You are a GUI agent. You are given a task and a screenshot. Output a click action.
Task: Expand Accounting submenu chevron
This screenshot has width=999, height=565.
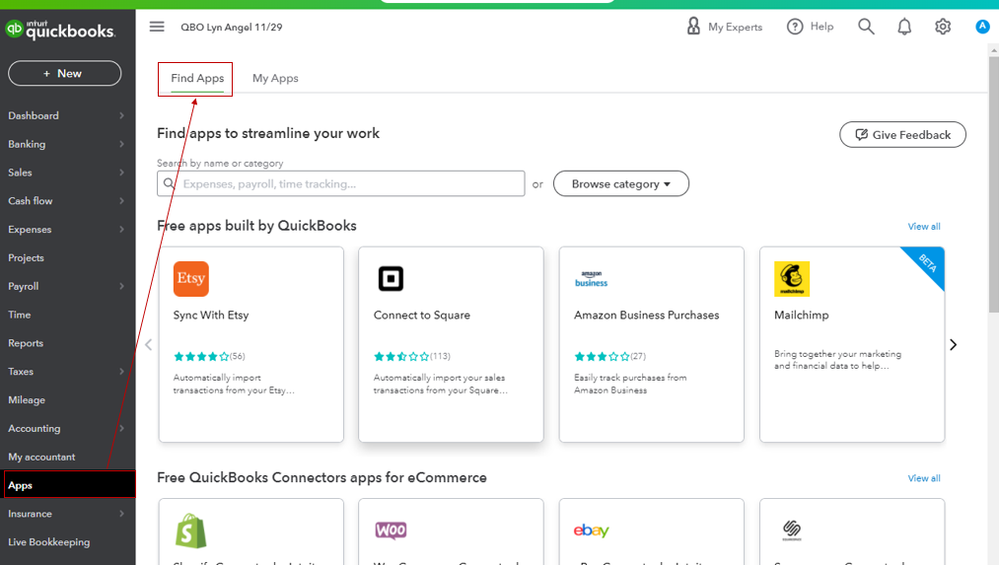121,428
